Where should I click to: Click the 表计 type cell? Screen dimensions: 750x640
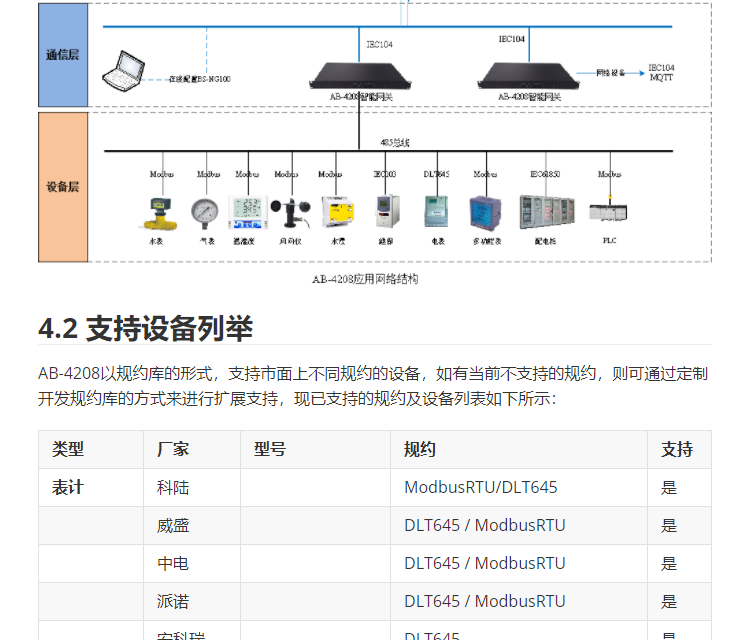pyautogui.click(x=91, y=487)
